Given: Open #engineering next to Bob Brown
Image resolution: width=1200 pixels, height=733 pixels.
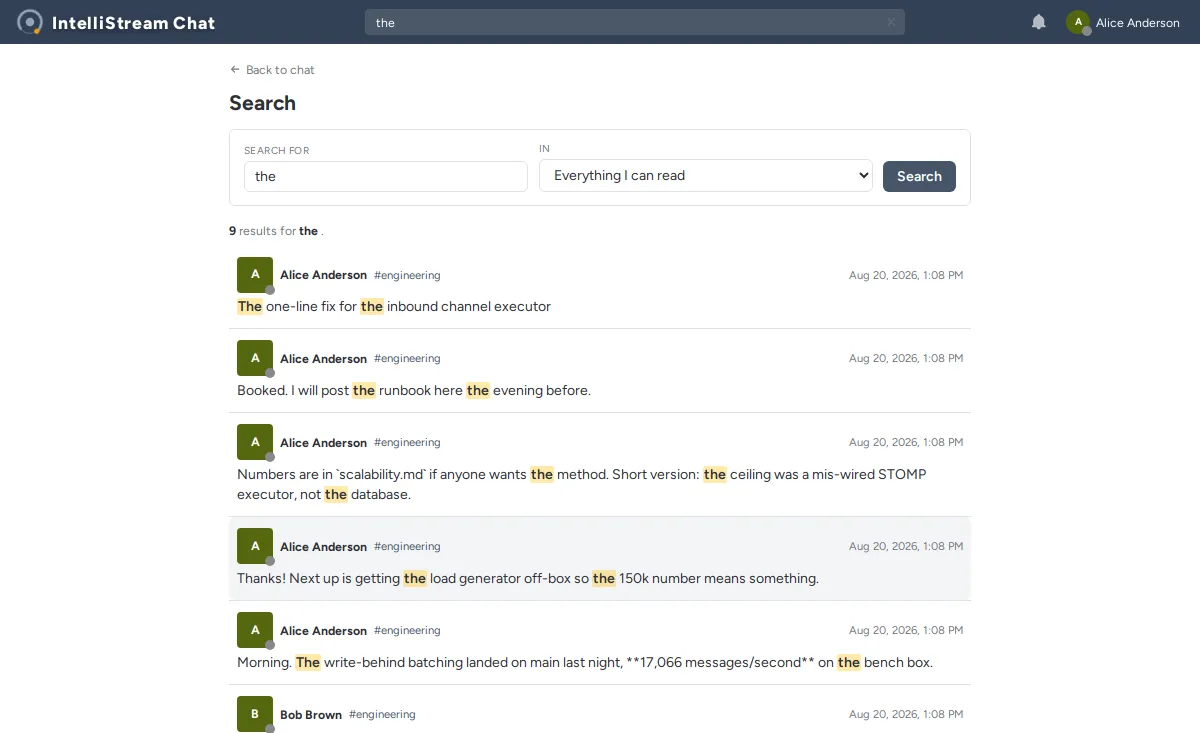Looking at the screenshot, I should tap(382, 715).
